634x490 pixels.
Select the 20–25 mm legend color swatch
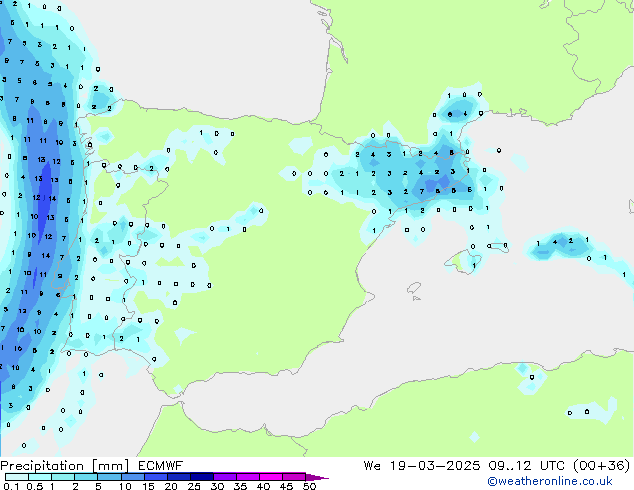[181, 477]
